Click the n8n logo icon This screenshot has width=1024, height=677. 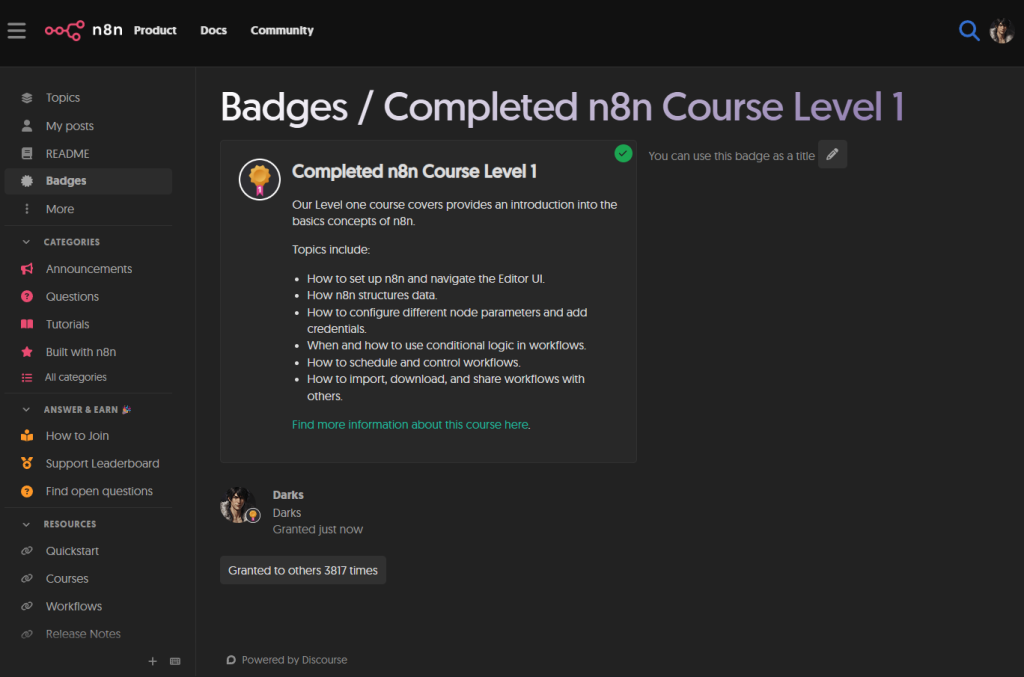pos(64,30)
